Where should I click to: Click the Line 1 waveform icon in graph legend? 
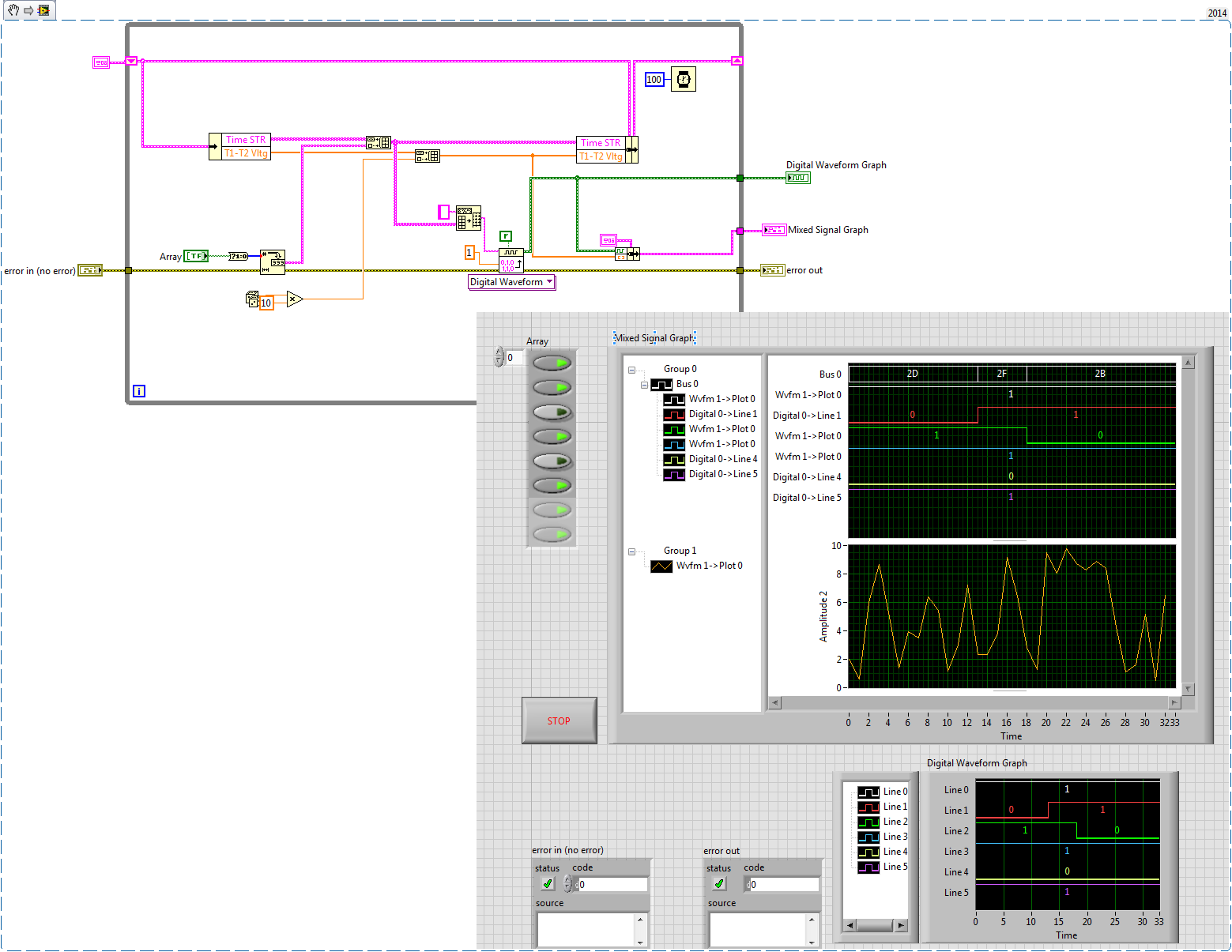coord(870,806)
